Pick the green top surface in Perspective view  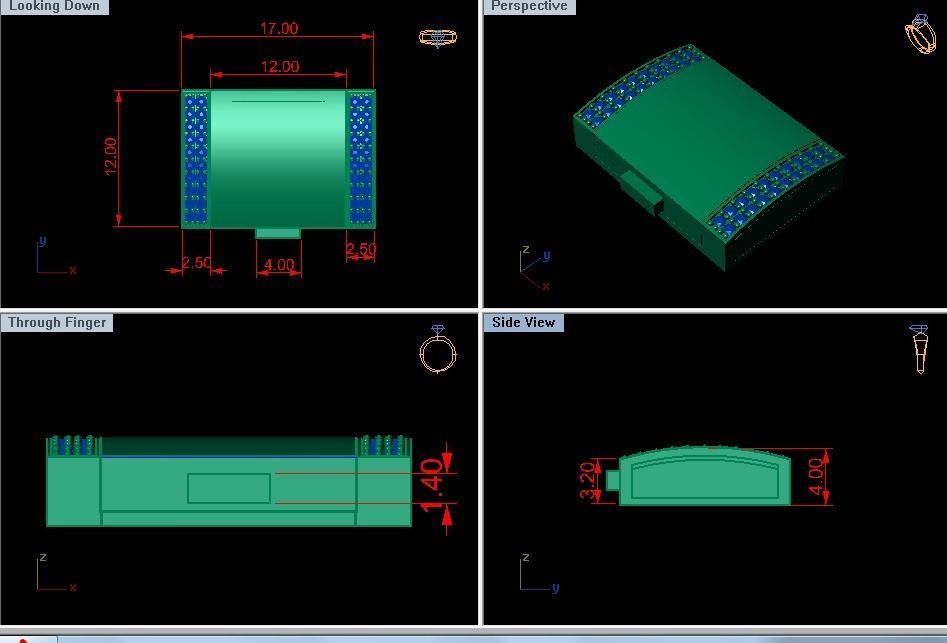tap(707, 136)
